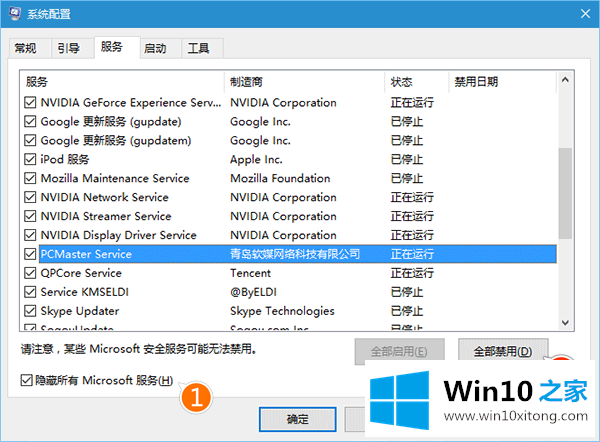Click the 确定 button

point(297,419)
